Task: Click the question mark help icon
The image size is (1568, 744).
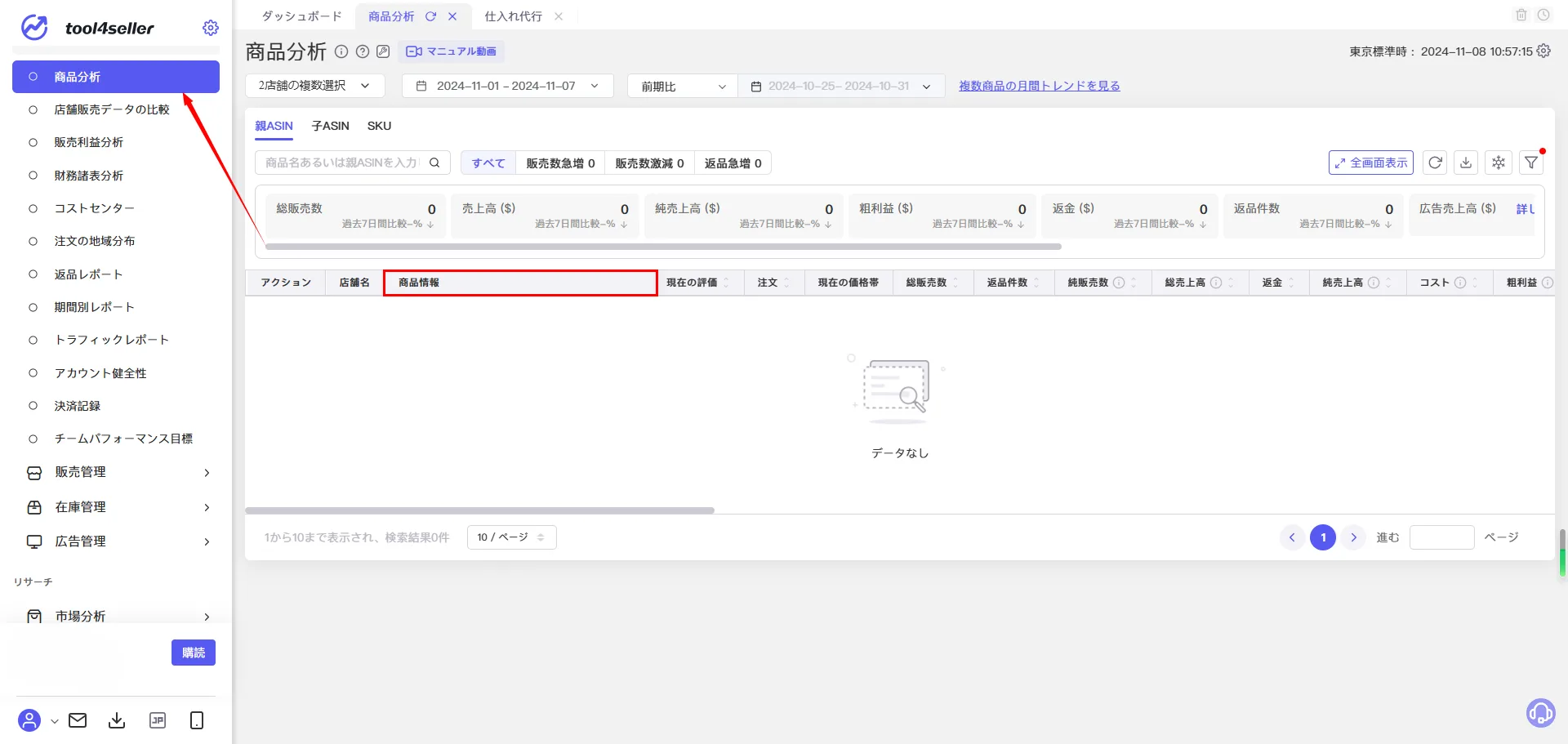Action: 363,51
